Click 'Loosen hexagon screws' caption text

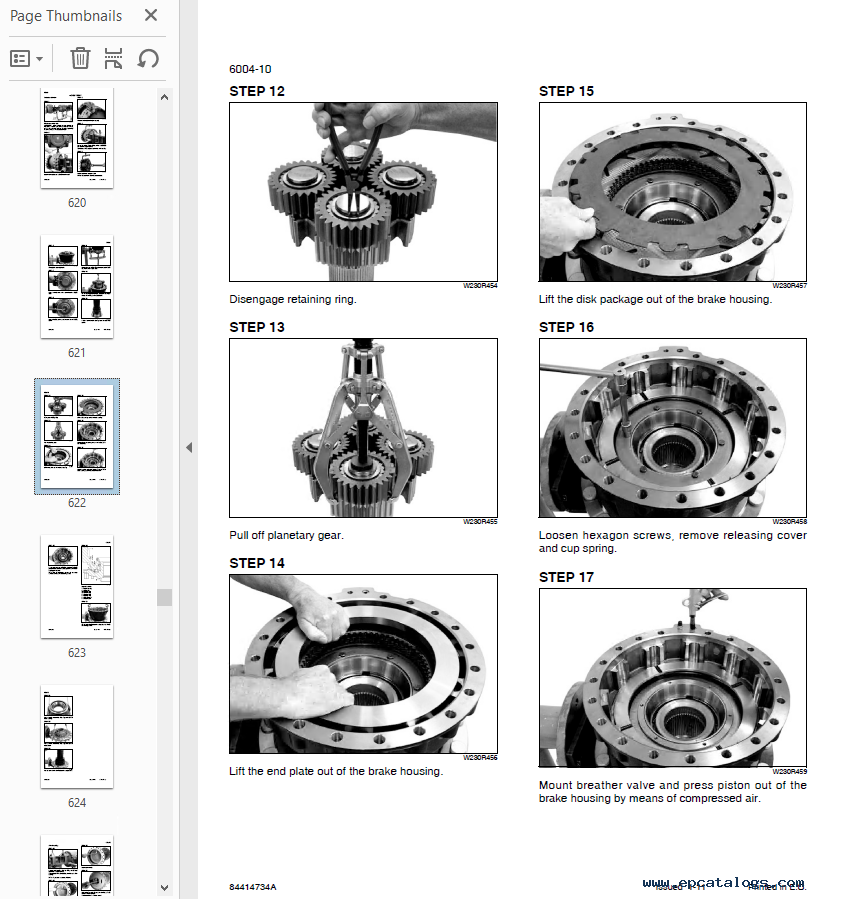click(x=673, y=542)
